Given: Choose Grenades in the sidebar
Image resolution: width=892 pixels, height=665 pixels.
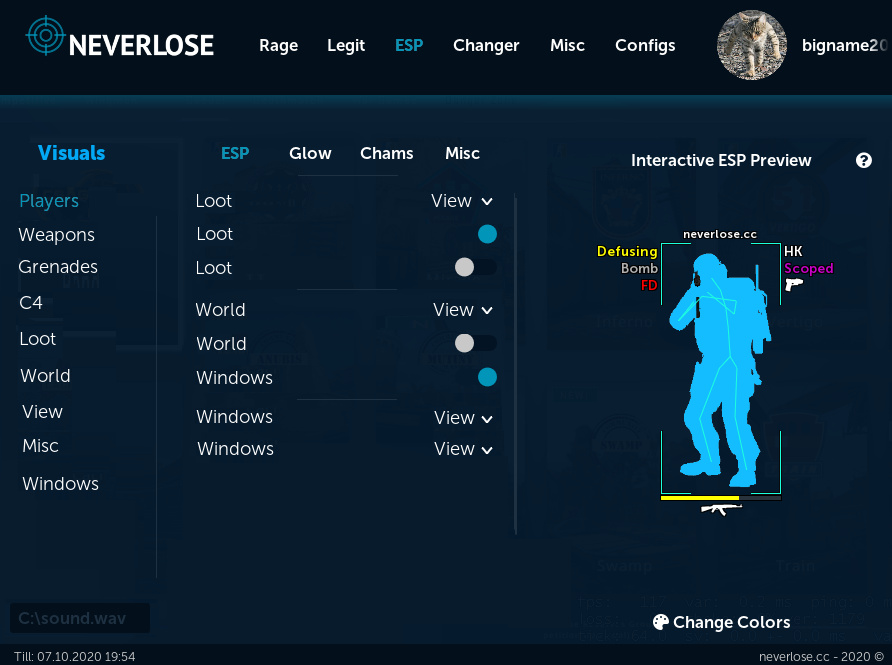Looking at the screenshot, I should (x=58, y=267).
